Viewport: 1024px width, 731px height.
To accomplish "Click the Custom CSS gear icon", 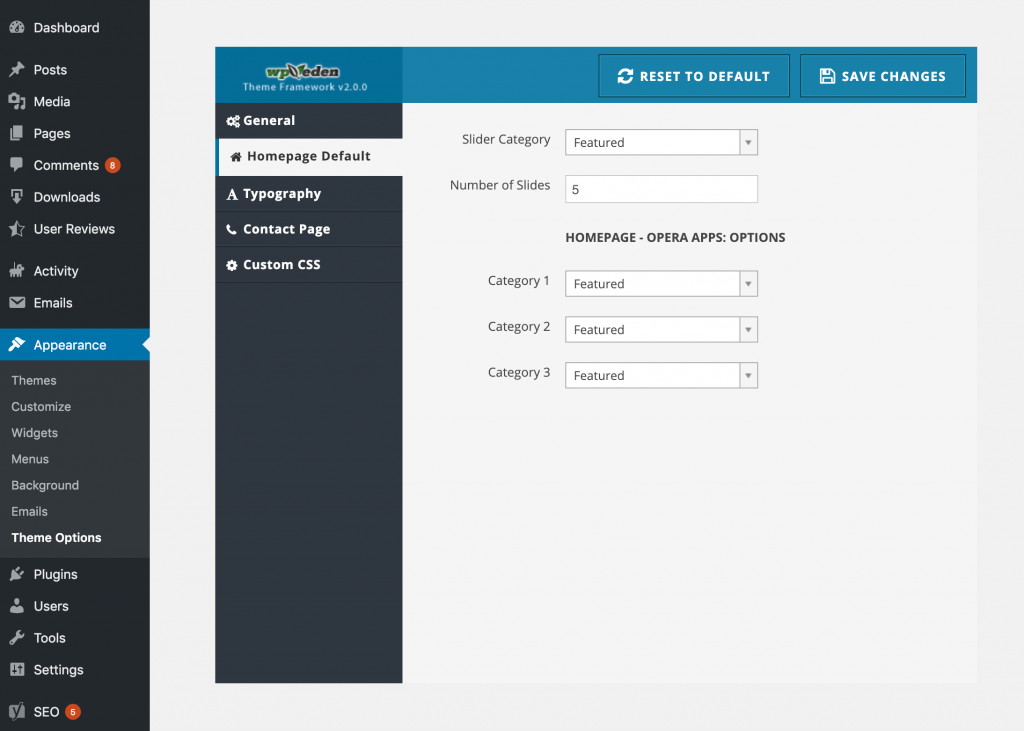I will pyautogui.click(x=232, y=265).
